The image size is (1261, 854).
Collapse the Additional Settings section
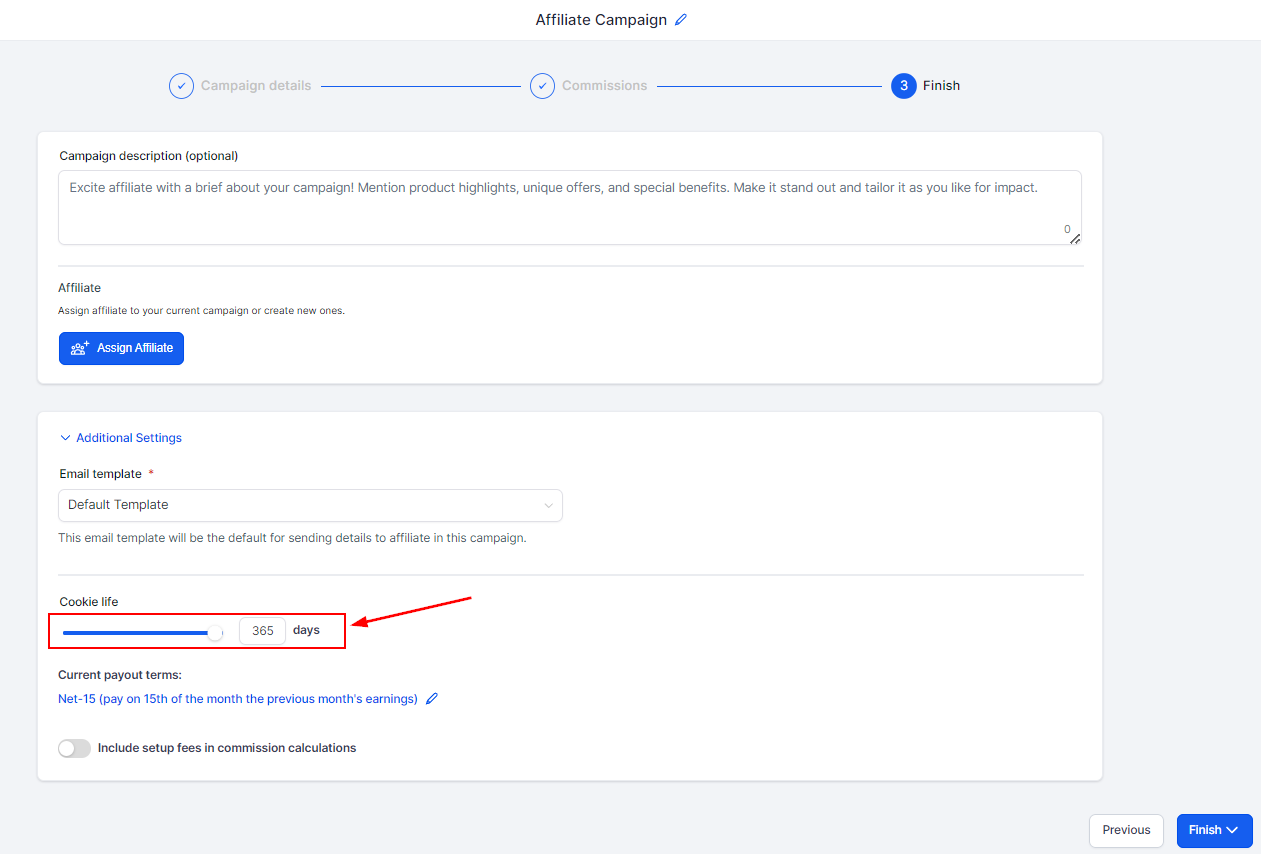point(121,438)
